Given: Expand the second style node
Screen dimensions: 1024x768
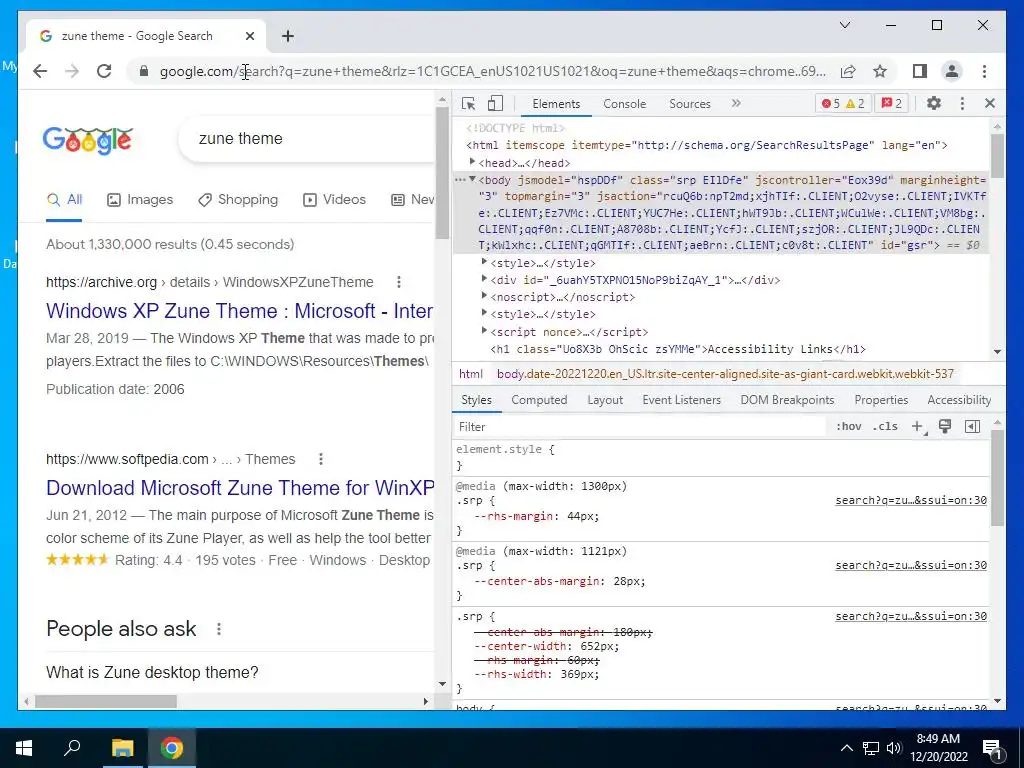Looking at the screenshot, I should coord(484,312).
